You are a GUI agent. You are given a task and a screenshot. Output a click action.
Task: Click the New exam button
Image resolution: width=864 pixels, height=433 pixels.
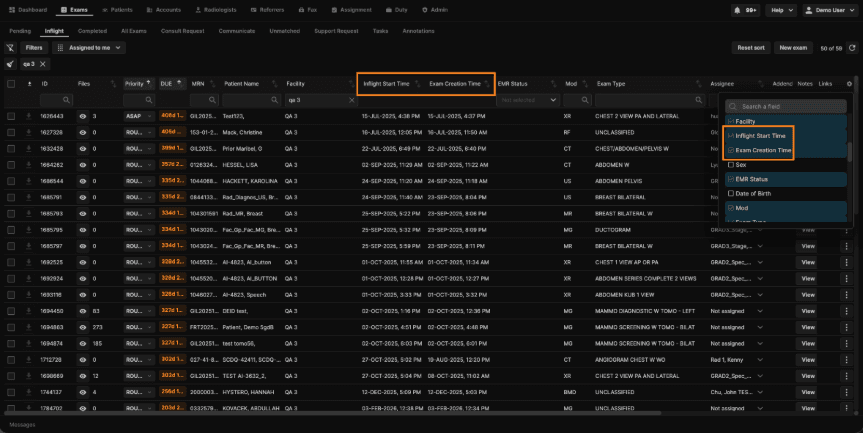[793, 48]
